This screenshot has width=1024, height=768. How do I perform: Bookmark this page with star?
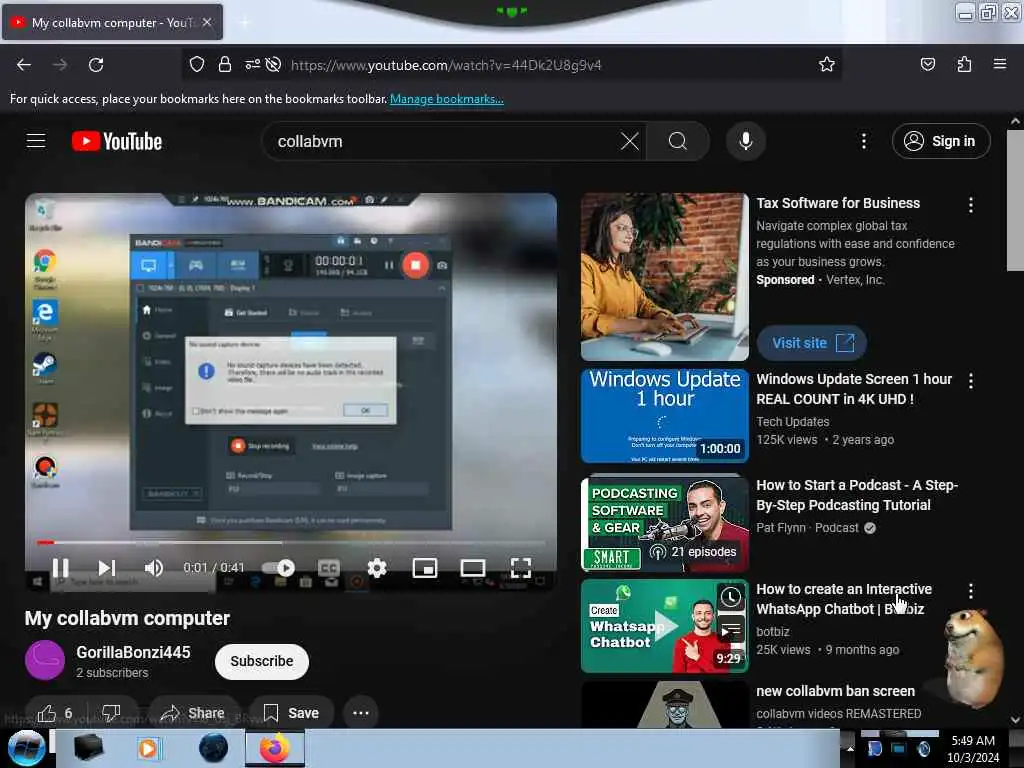827,65
